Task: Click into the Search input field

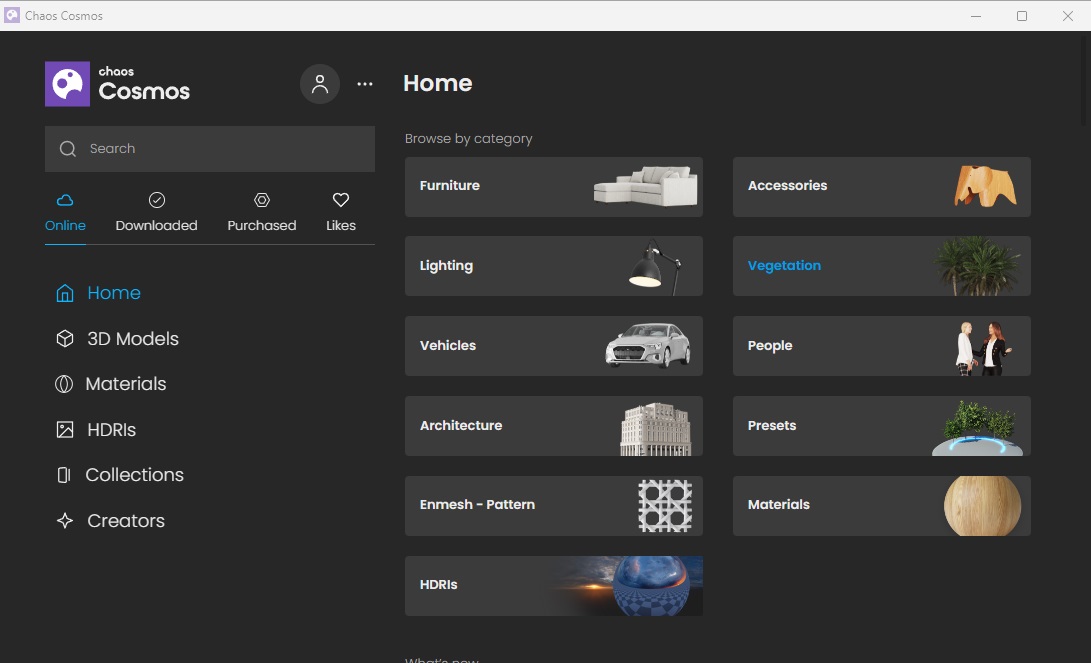Action: [x=210, y=149]
